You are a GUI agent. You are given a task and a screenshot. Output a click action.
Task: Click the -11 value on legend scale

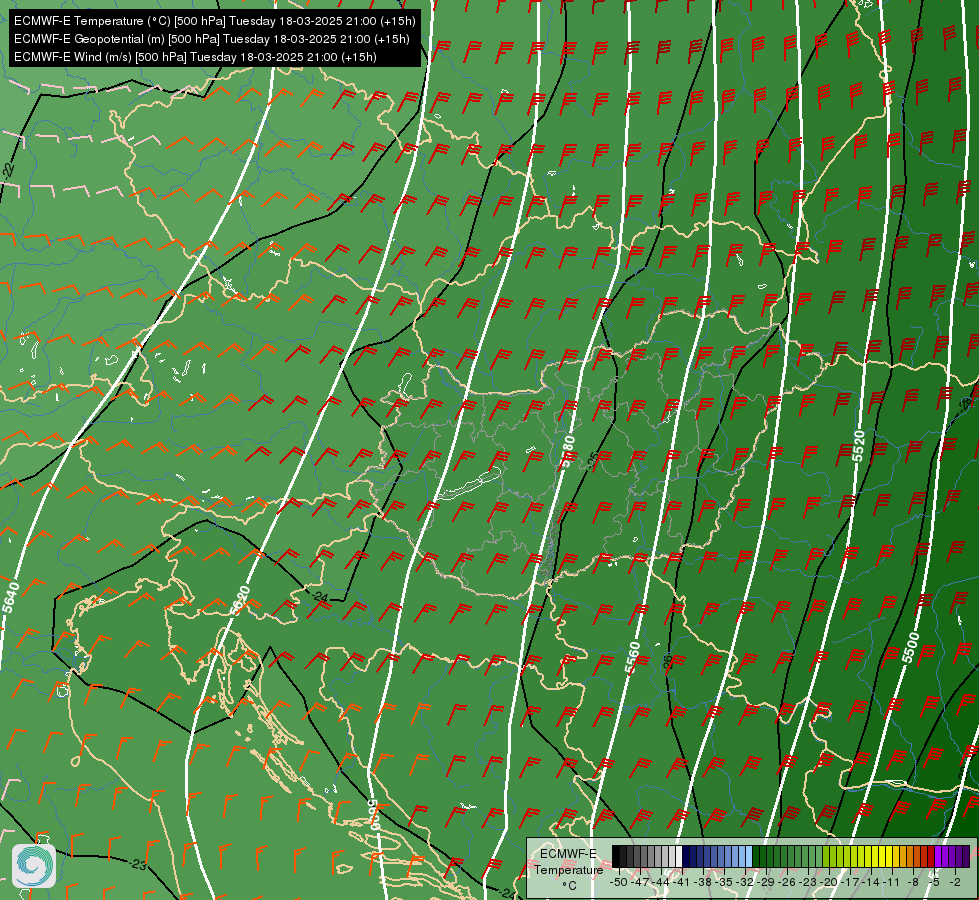tap(891, 882)
